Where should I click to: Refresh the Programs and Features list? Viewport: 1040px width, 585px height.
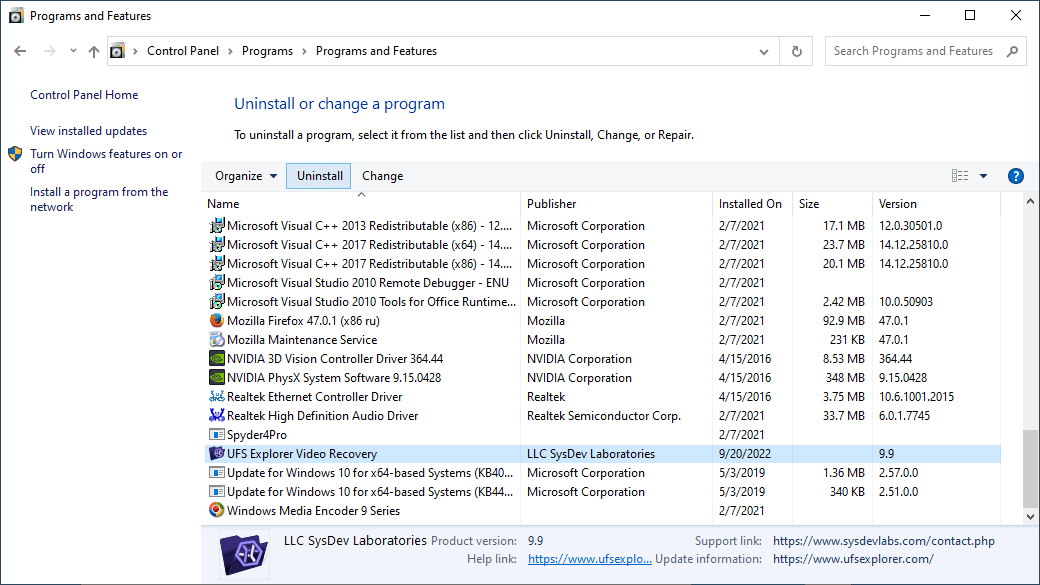pyautogui.click(x=797, y=51)
